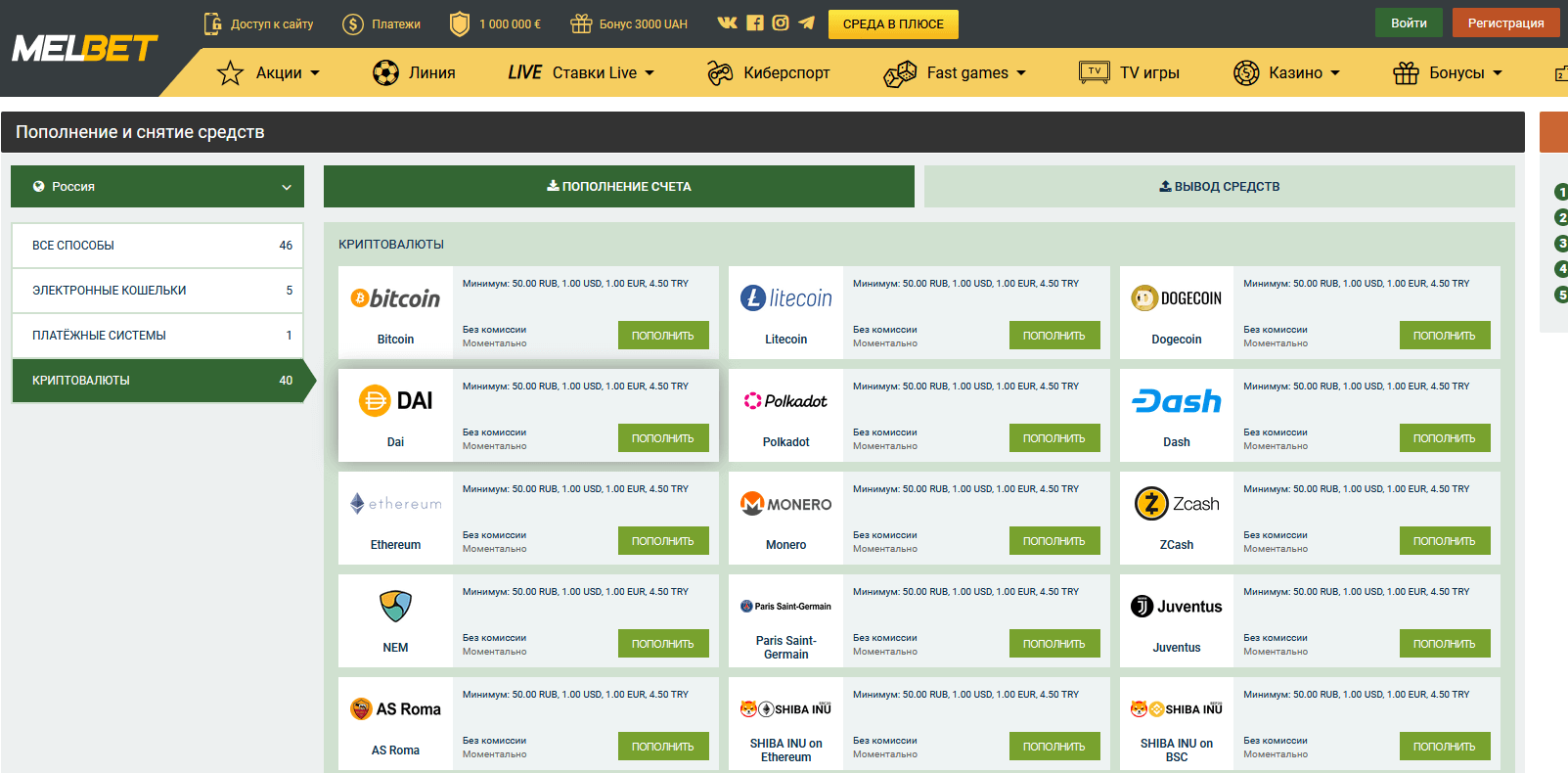Open LIVE Ставки Live section
Image resolution: width=1568 pixels, height=773 pixels.
581,72
